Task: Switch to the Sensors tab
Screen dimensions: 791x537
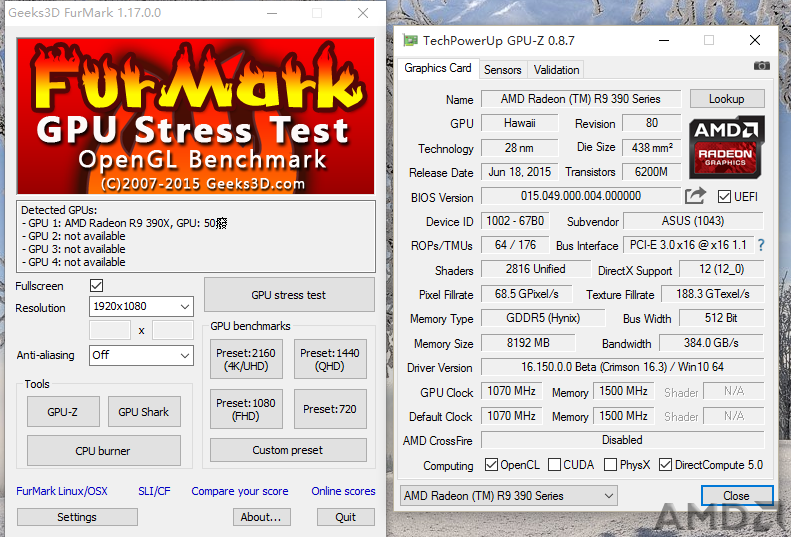Action: coord(502,70)
